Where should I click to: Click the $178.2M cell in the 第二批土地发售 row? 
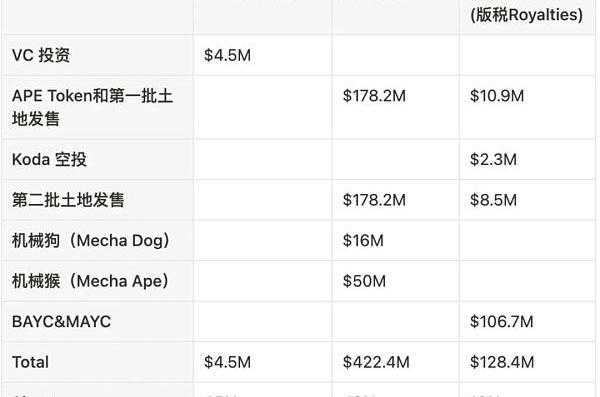click(x=374, y=200)
